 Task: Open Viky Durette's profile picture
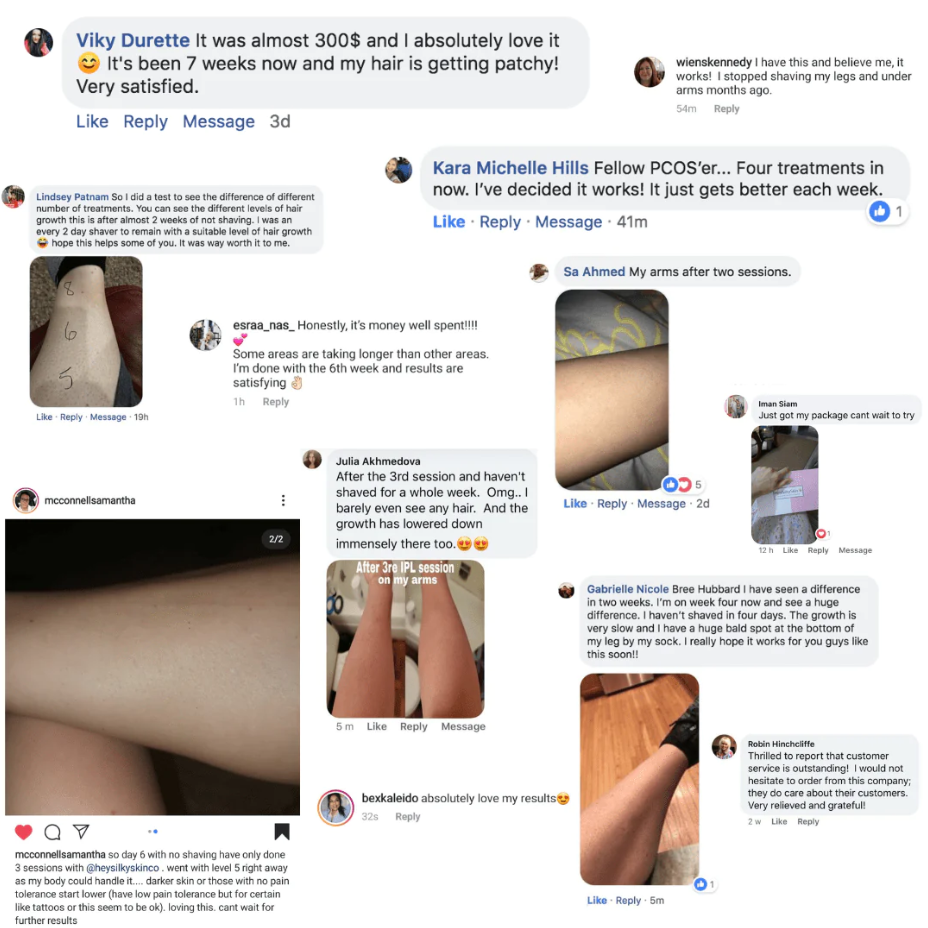tap(38, 42)
